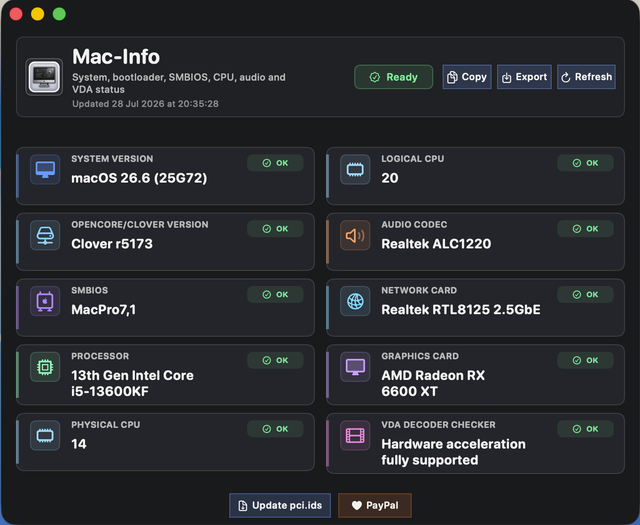640x525 pixels.
Task: Click the OK badge on OpenCore/Clover Version
Action: coord(275,229)
